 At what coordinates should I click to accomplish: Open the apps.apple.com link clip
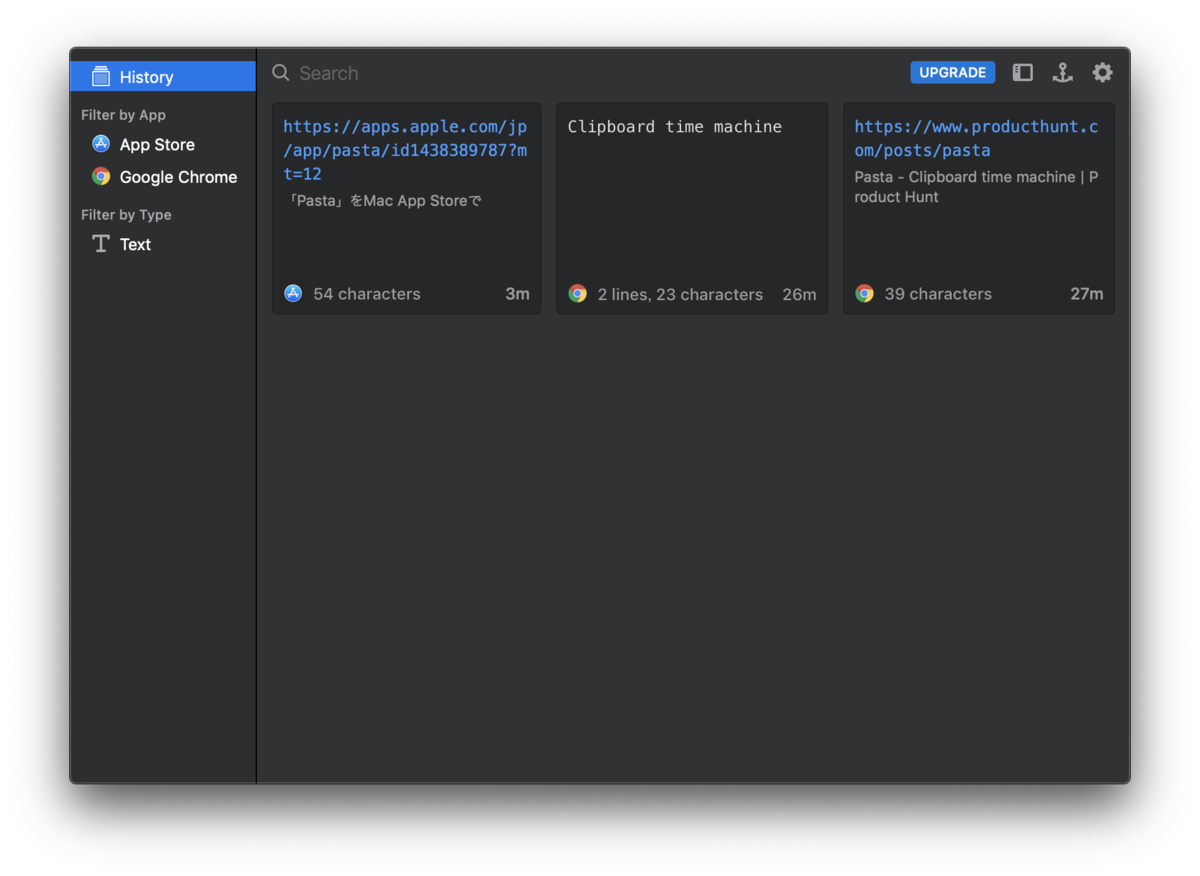[x=405, y=150]
